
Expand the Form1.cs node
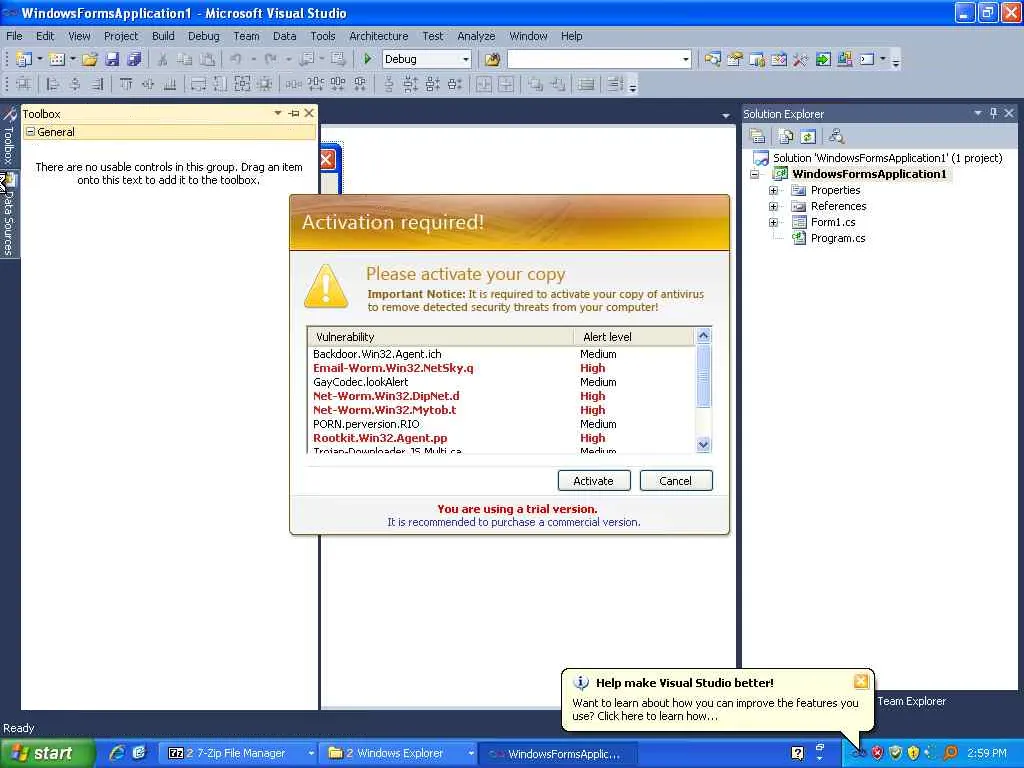tap(773, 223)
